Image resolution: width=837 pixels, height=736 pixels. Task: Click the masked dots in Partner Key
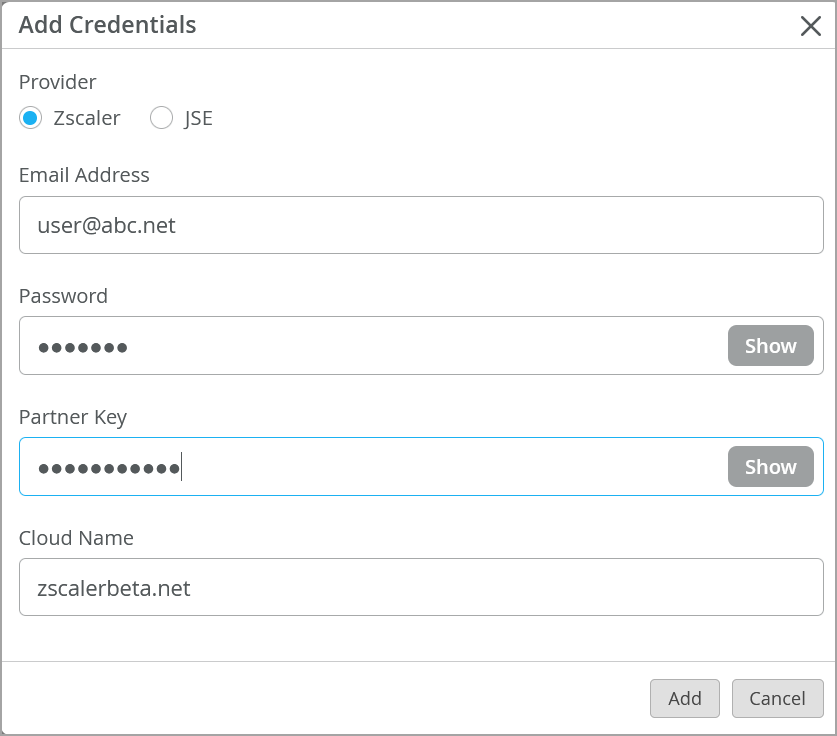point(108,467)
